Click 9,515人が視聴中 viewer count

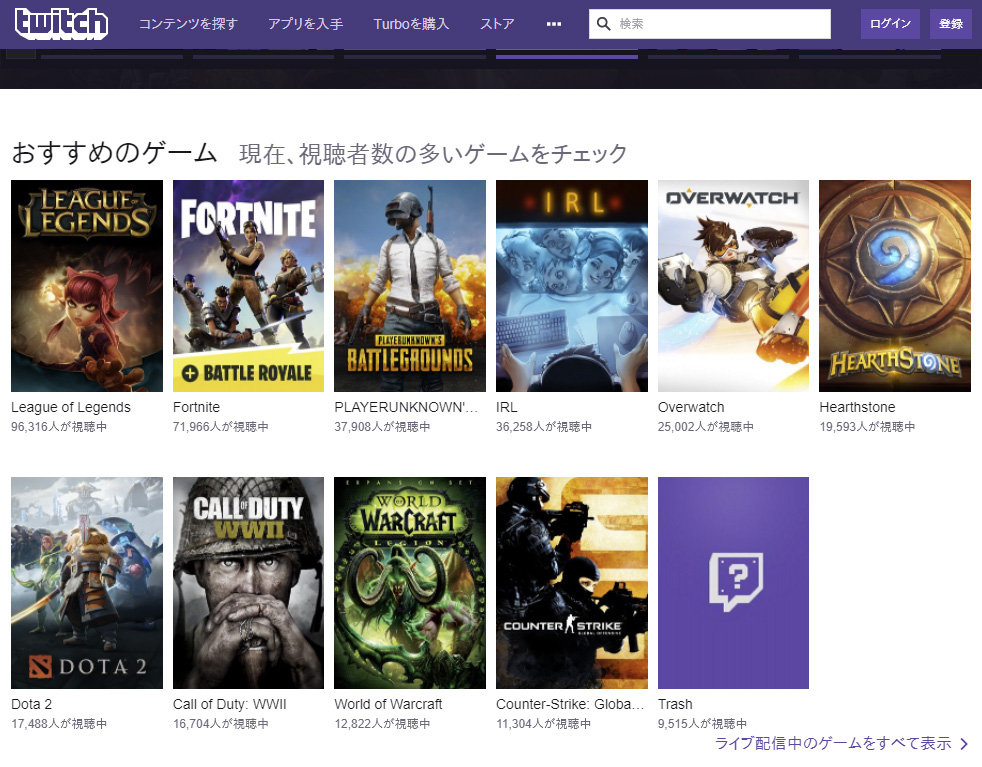702,723
